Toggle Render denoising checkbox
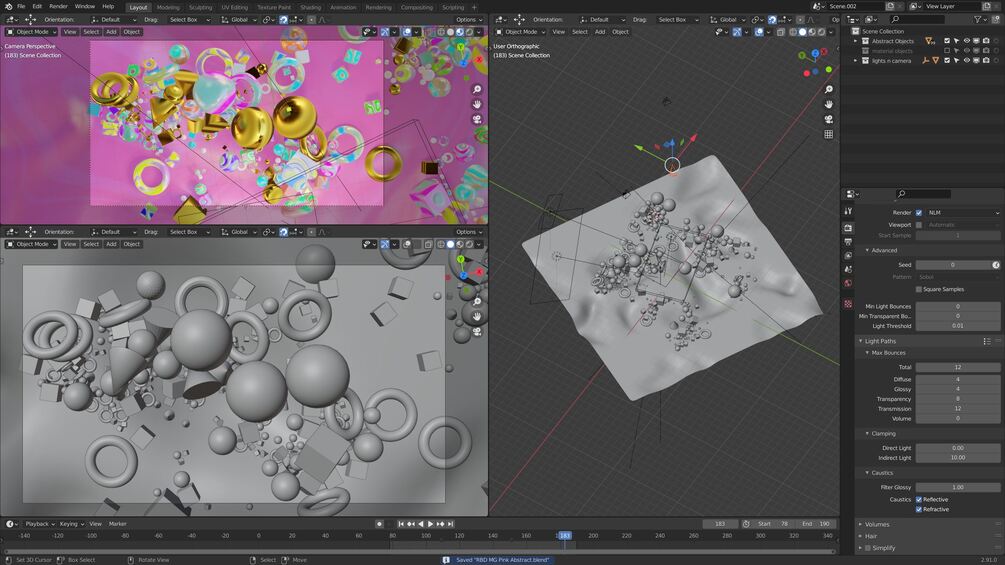Viewport: 1005px width, 565px height. coord(919,213)
